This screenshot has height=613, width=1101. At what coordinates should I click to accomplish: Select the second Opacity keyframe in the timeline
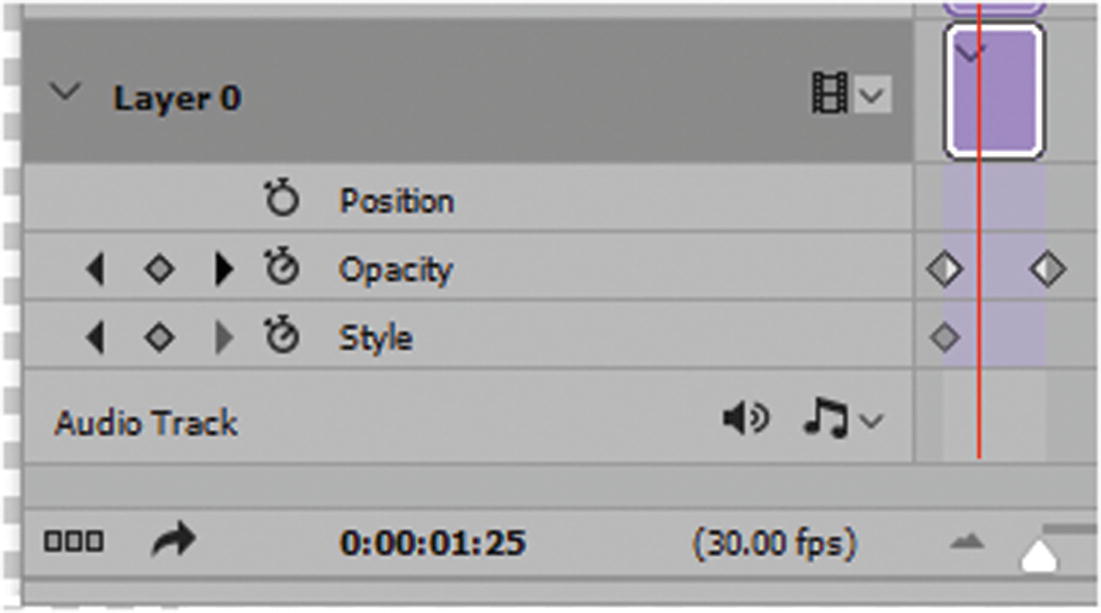pyautogui.click(x=1047, y=269)
